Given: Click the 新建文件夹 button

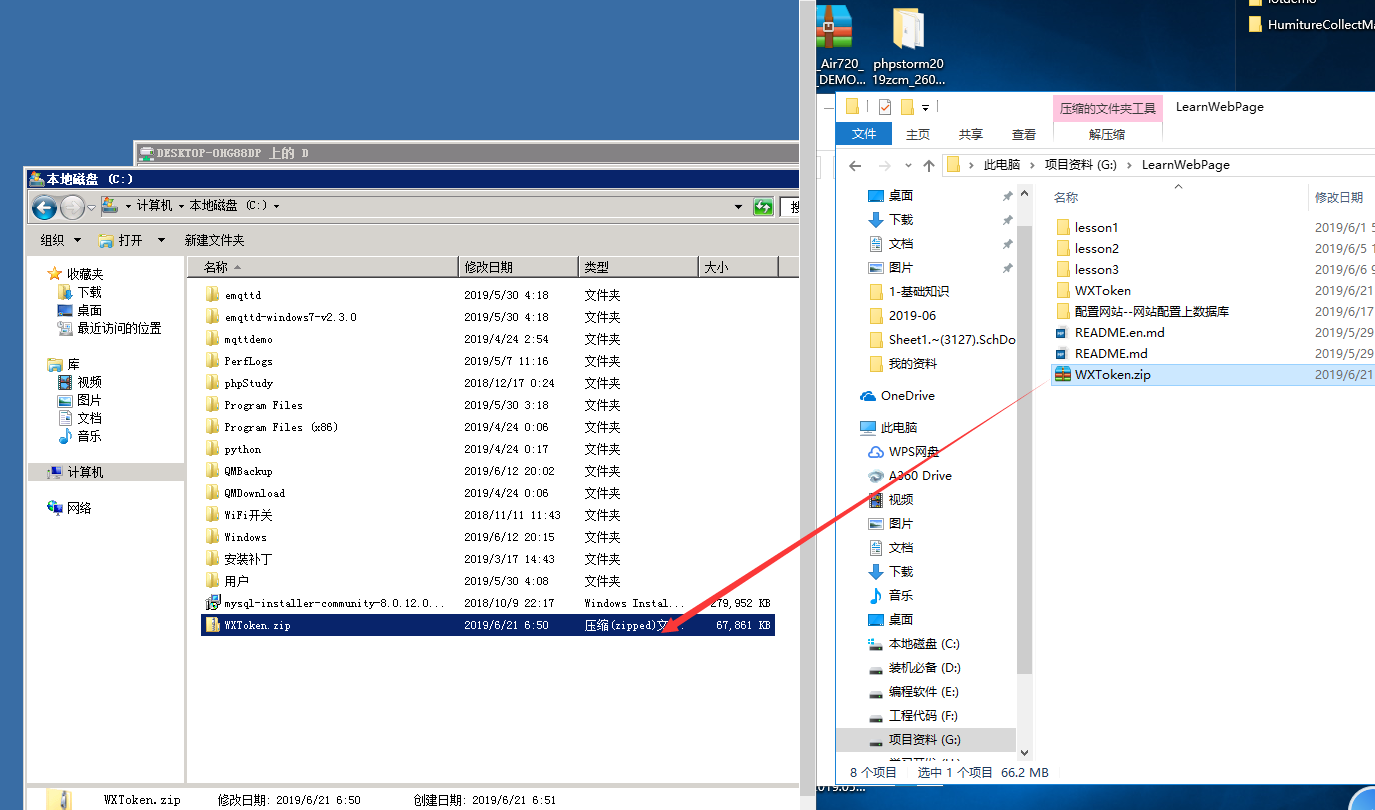Looking at the screenshot, I should pyautogui.click(x=214, y=240).
